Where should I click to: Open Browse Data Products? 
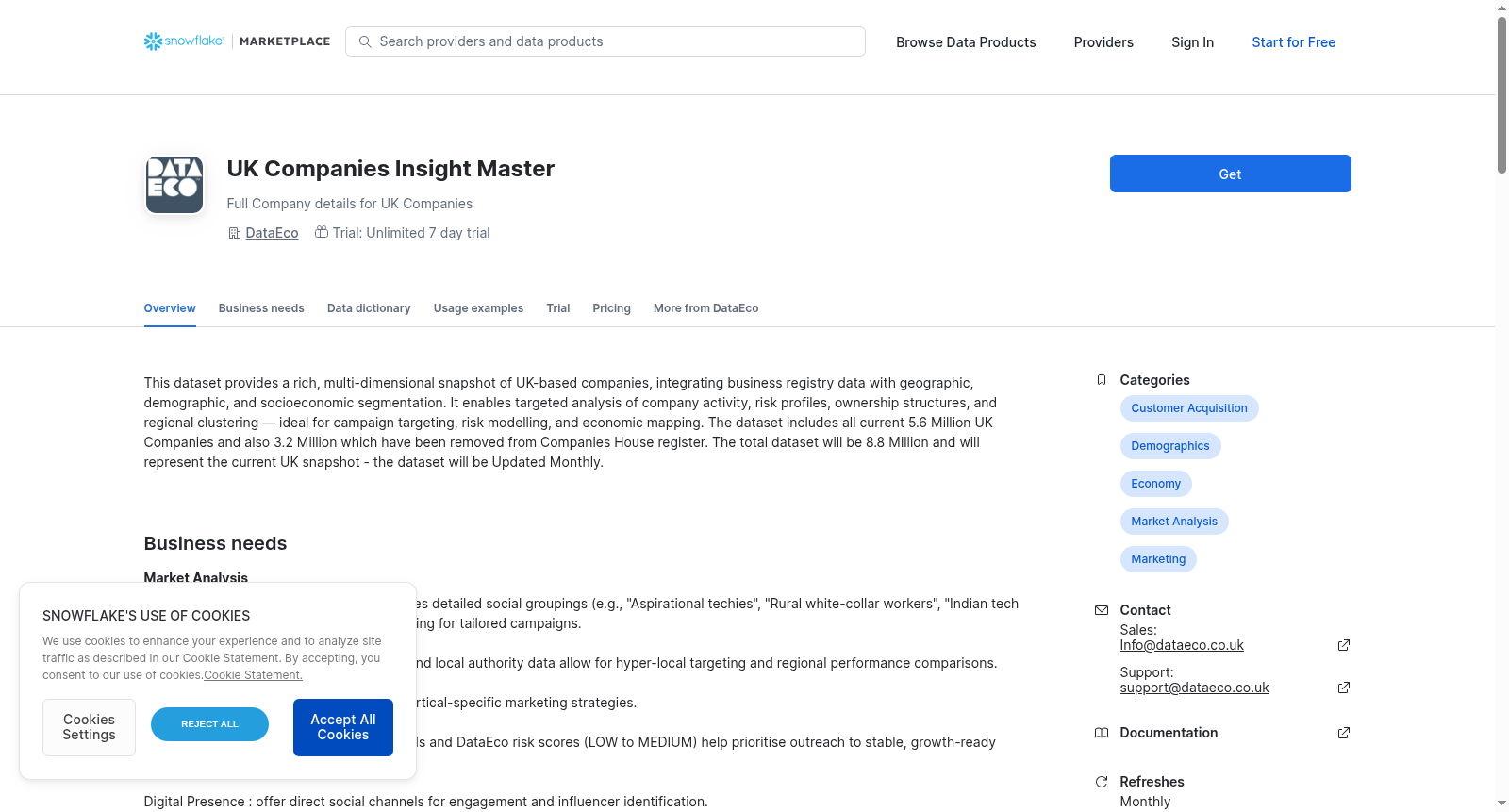(966, 42)
